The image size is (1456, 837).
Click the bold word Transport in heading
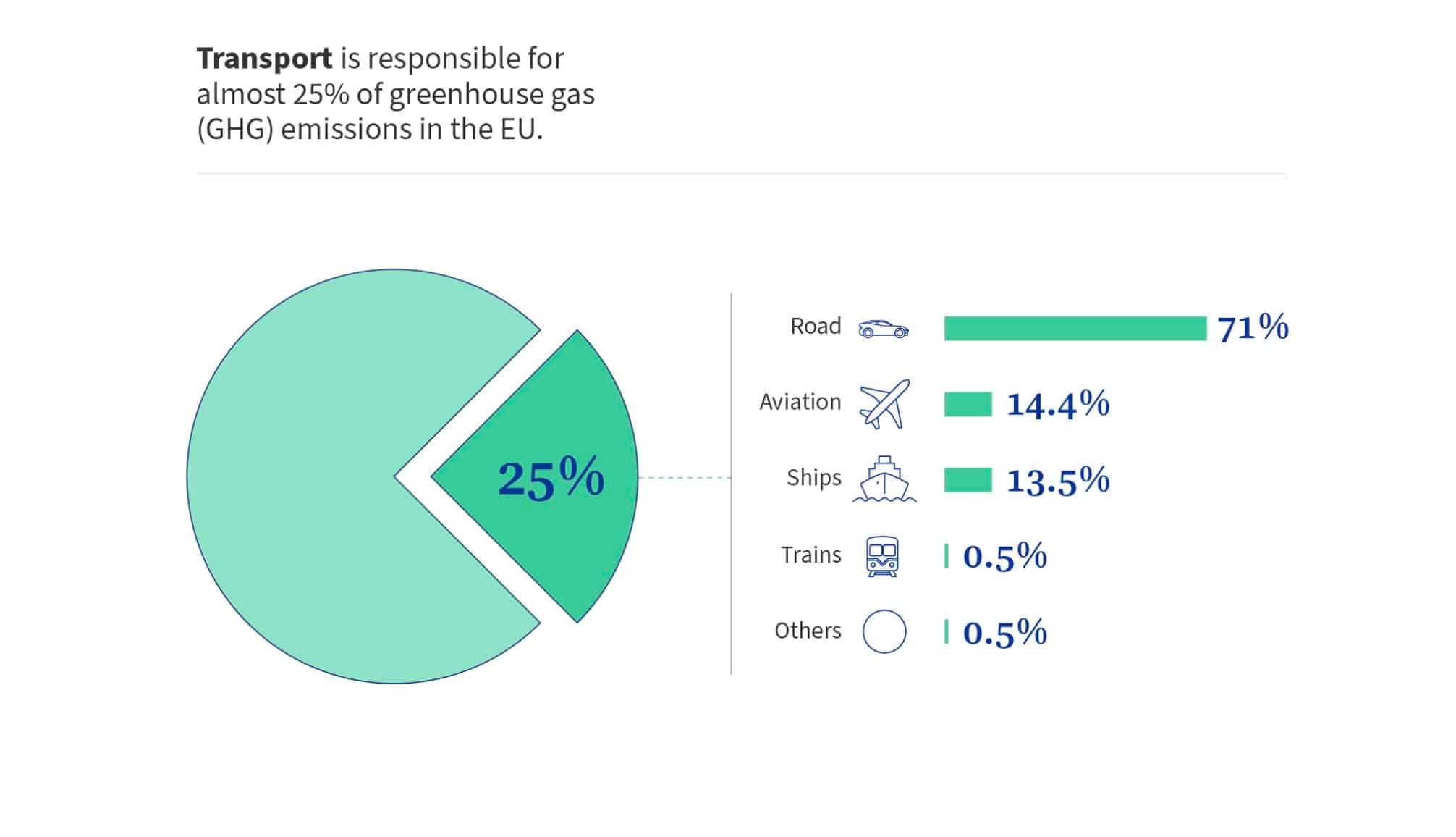pyautogui.click(x=264, y=59)
